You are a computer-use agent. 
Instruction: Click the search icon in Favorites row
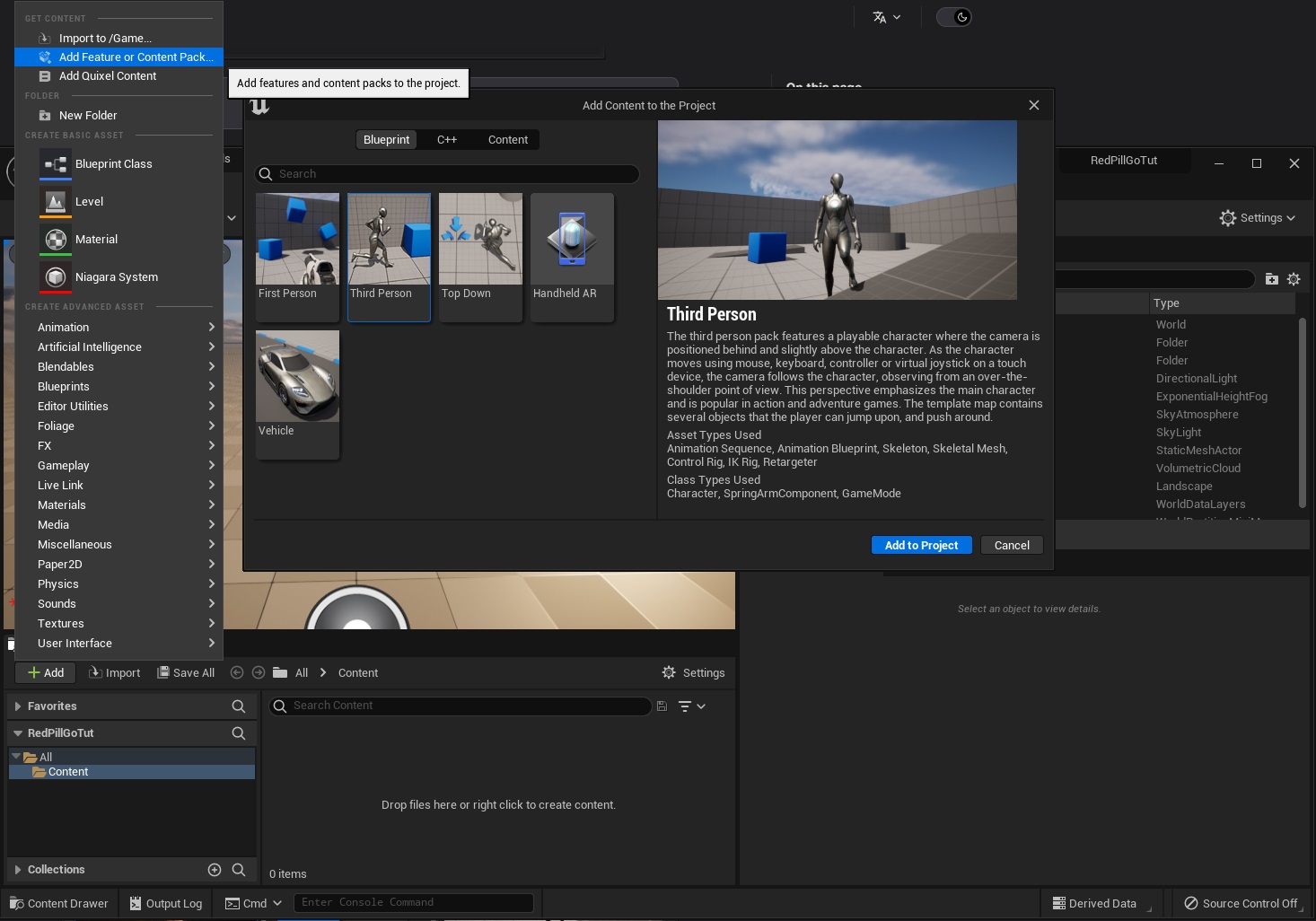238,706
